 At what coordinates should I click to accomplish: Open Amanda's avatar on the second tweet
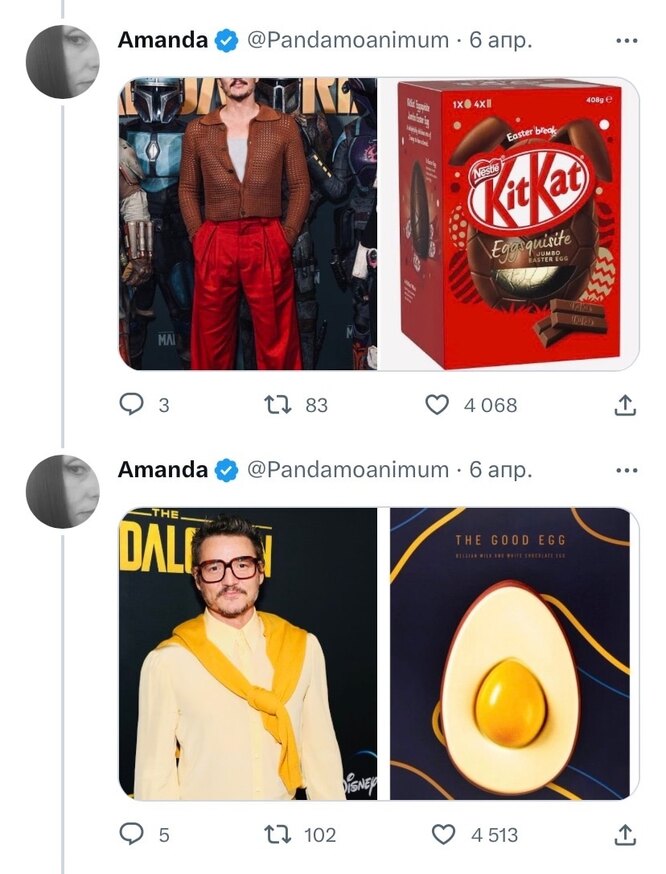[63, 491]
